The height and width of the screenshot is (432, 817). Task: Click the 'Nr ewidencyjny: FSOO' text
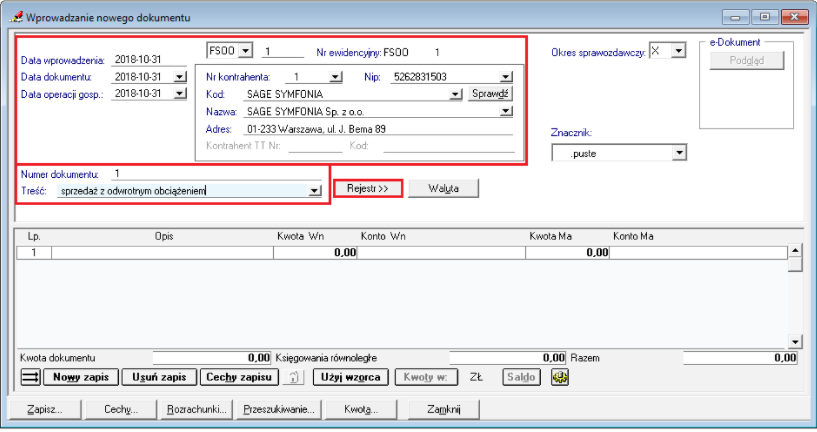click(362, 52)
